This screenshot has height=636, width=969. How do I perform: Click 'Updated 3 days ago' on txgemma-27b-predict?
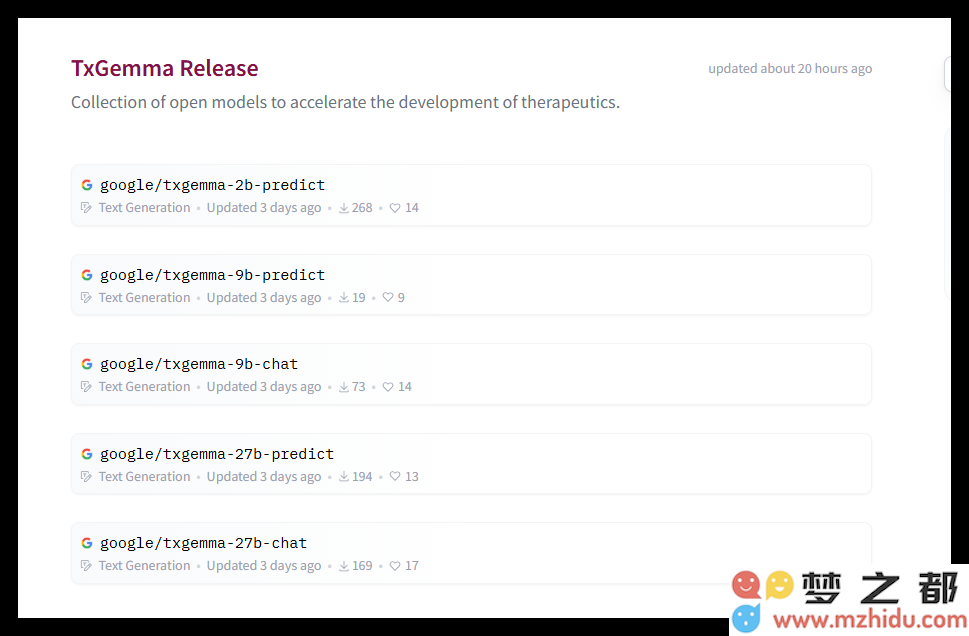point(264,477)
